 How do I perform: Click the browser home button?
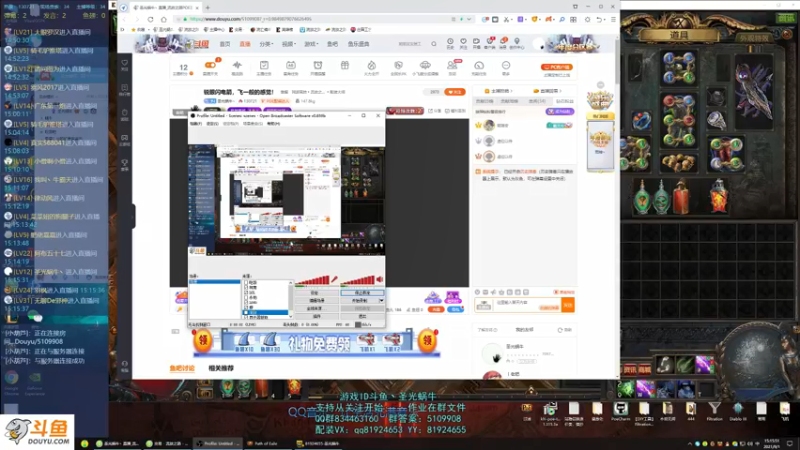click(x=164, y=19)
